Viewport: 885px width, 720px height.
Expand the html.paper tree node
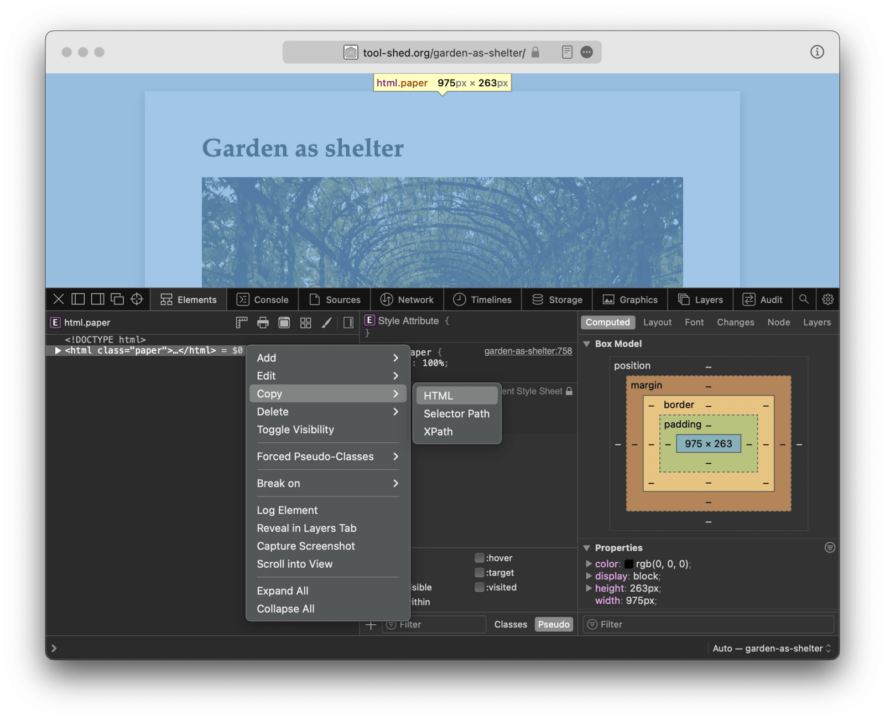pos(58,350)
